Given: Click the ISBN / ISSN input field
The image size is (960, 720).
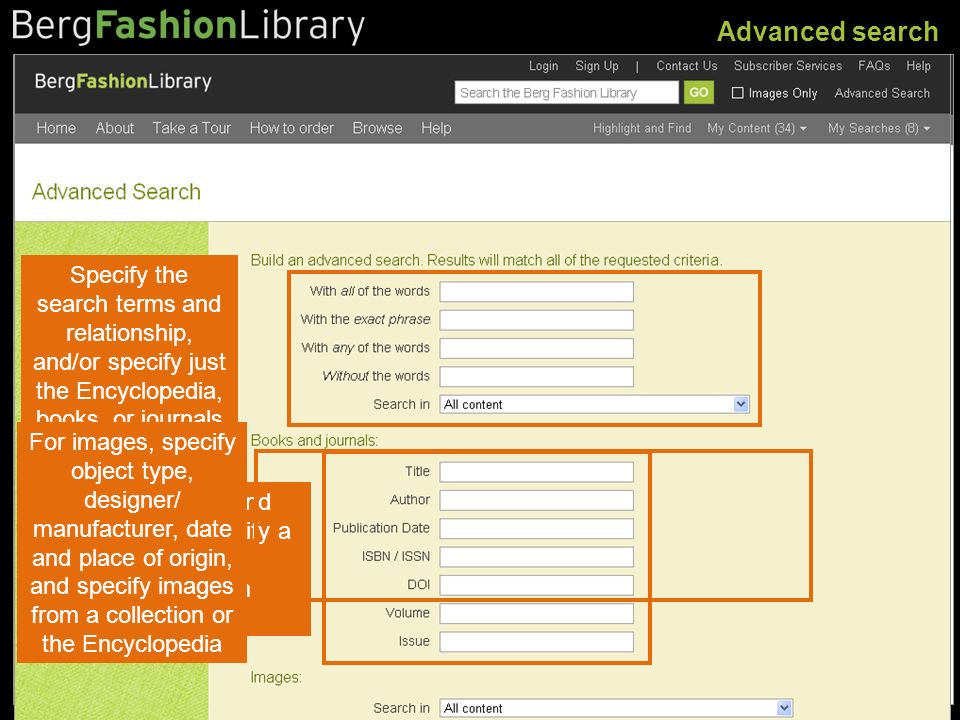Looking at the screenshot, I should (x=536, y=557).
